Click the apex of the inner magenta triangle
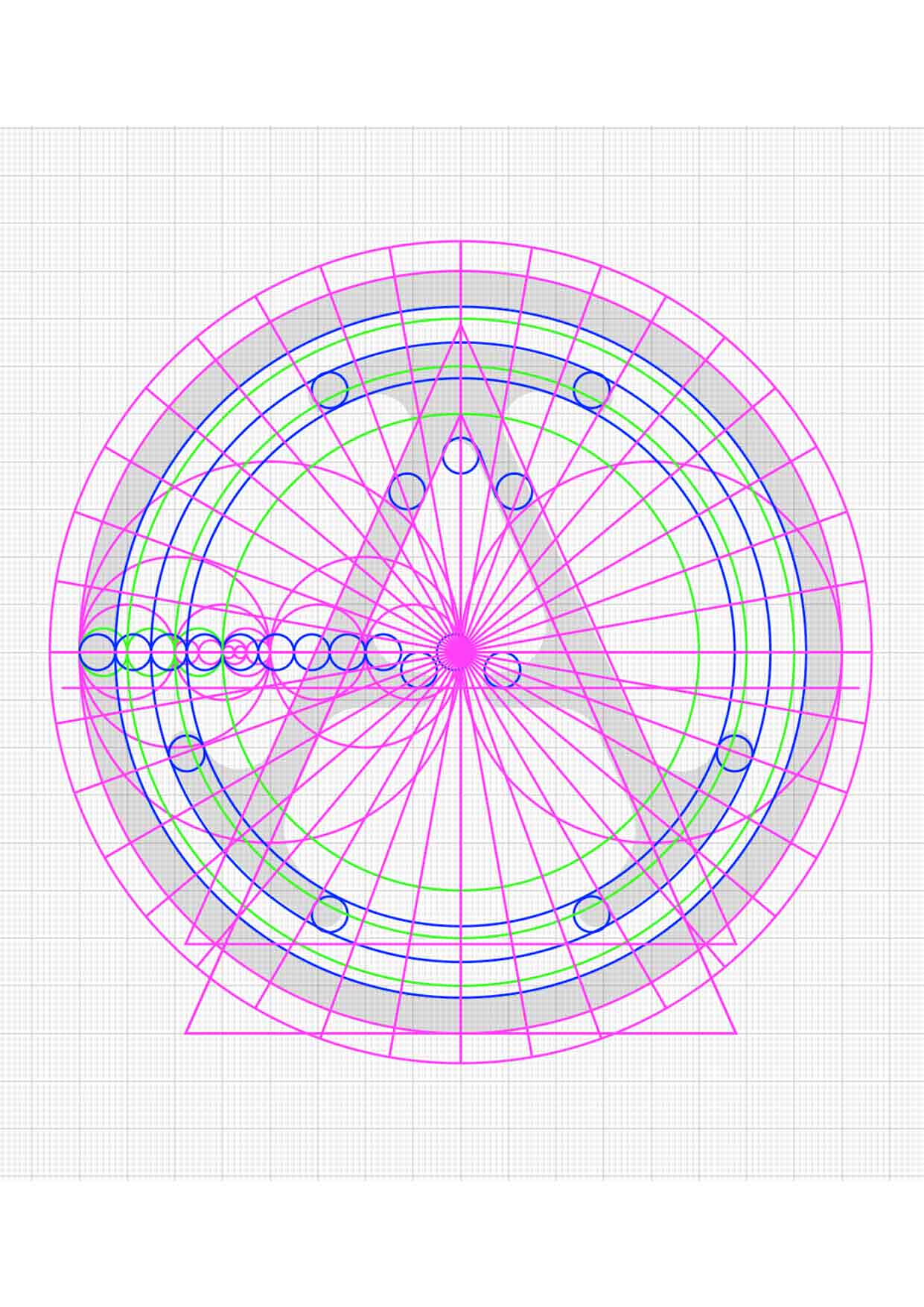Image resolution: width=924 pixels, height=1307 pixels. pos(460,415)
